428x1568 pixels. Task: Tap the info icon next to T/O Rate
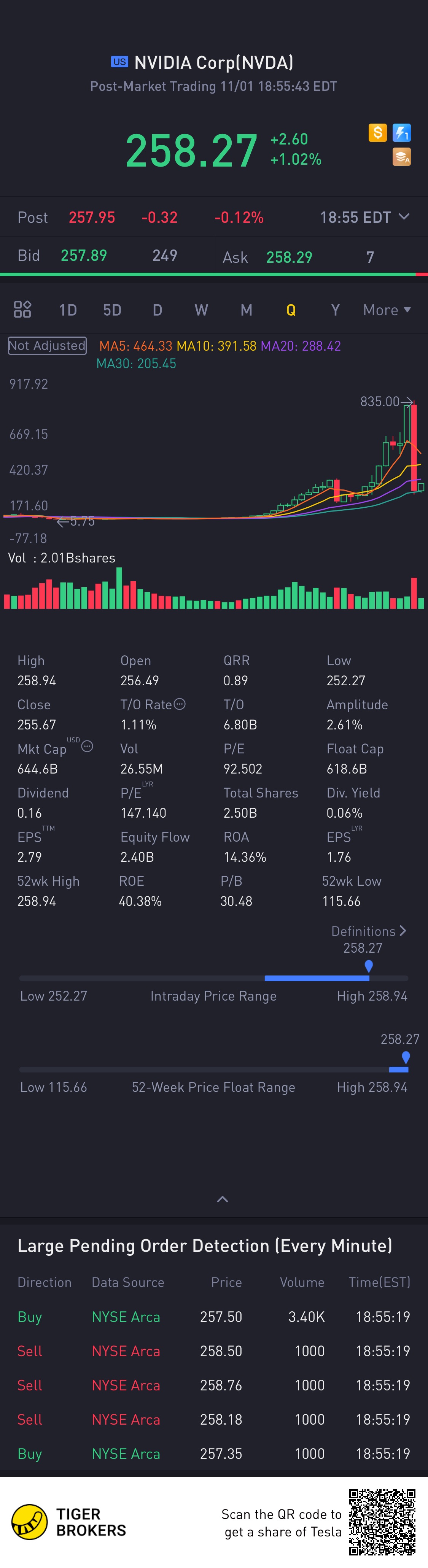click(180, 704)
